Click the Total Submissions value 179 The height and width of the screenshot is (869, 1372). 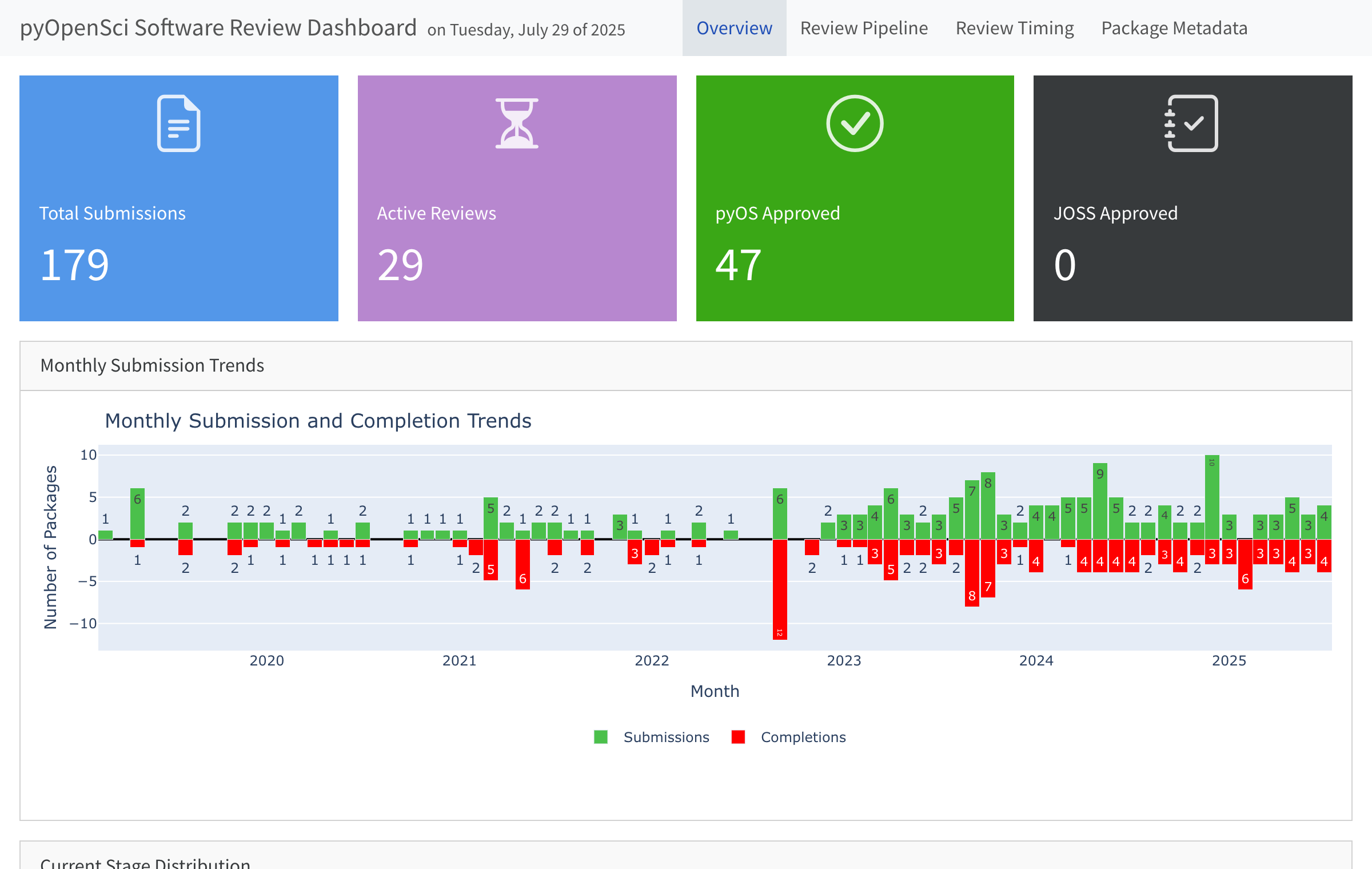[74, 265]
